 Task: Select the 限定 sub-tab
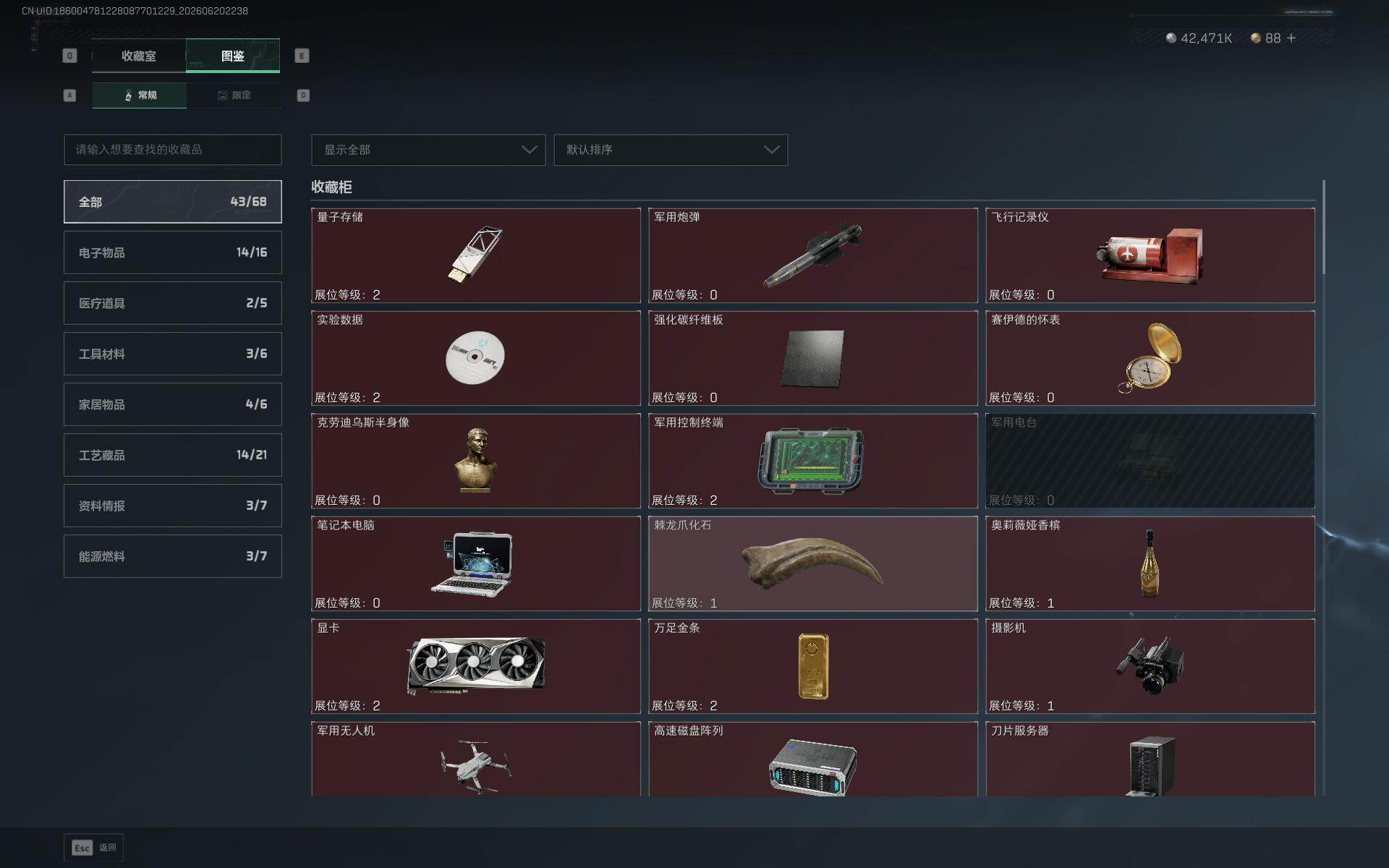click(x=234, y=95)
